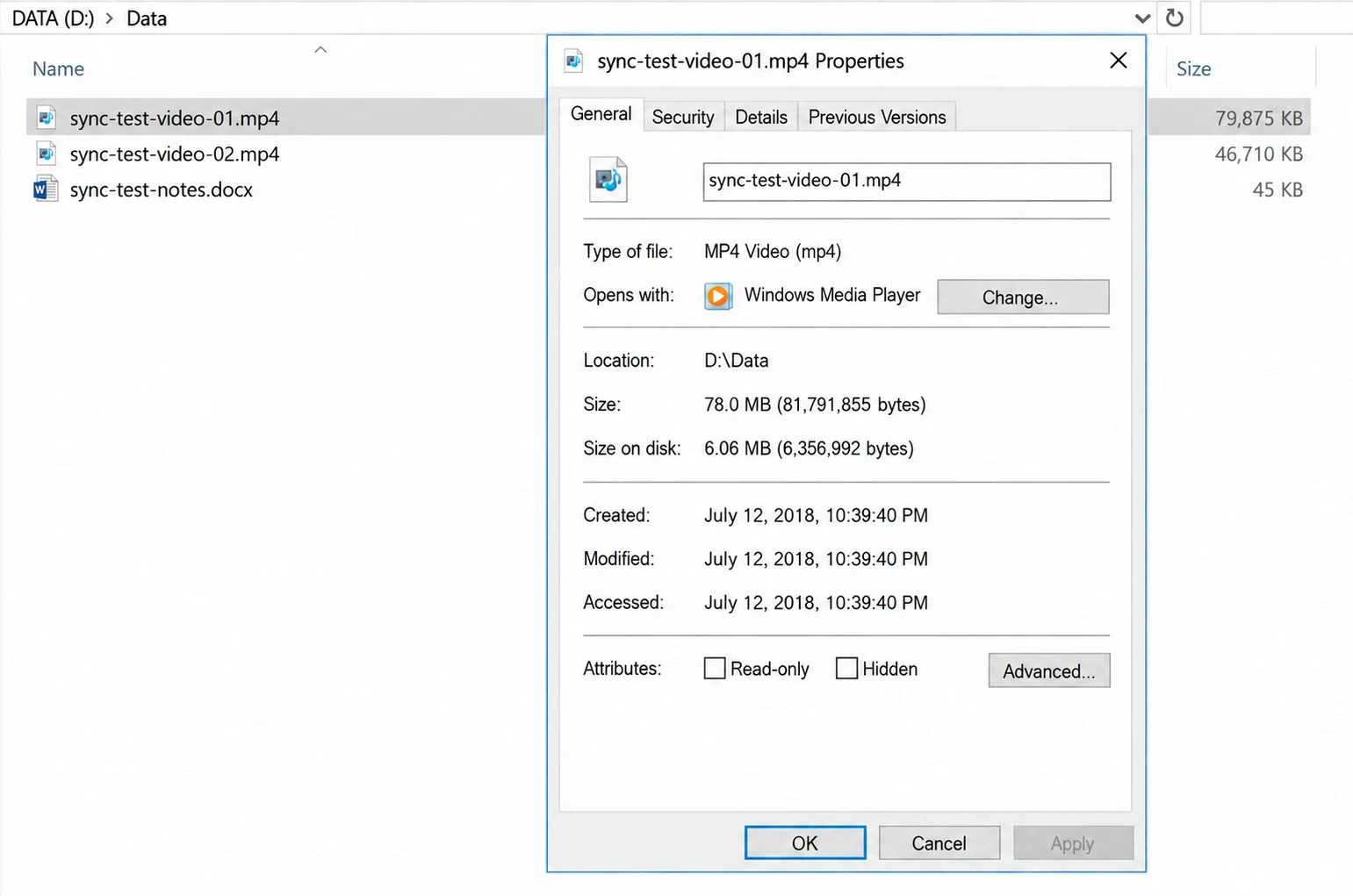Open the address bar history dropdown chevron
Screen dimensions: 1353x896
pyautogui.click(x=1141, y=18)
